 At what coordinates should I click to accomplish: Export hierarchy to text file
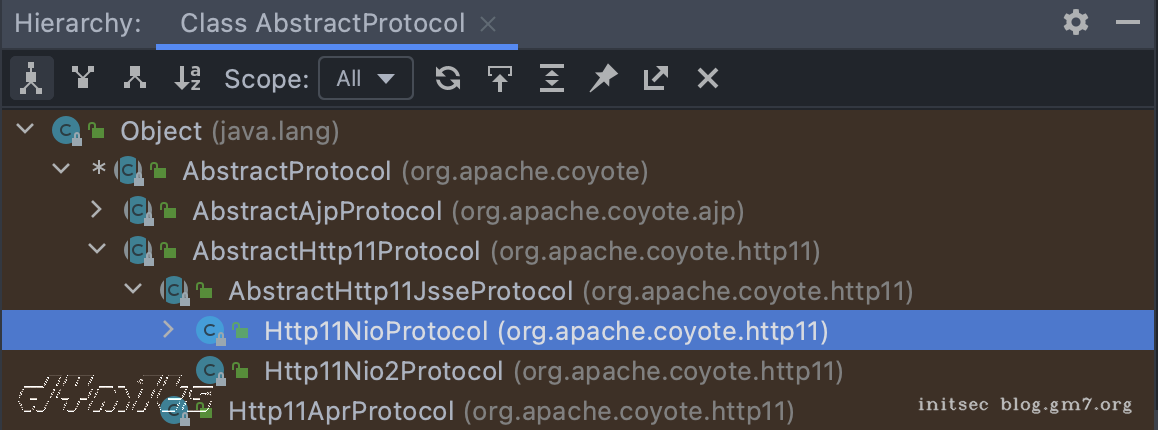[x=655, y=78]
